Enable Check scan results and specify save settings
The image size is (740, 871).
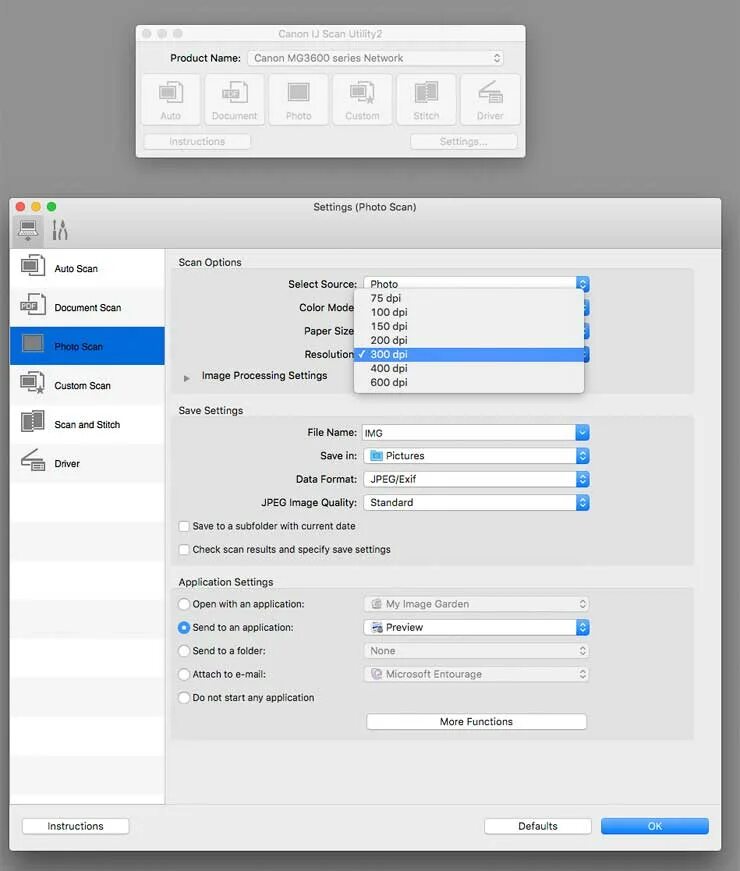coord(184,549)
